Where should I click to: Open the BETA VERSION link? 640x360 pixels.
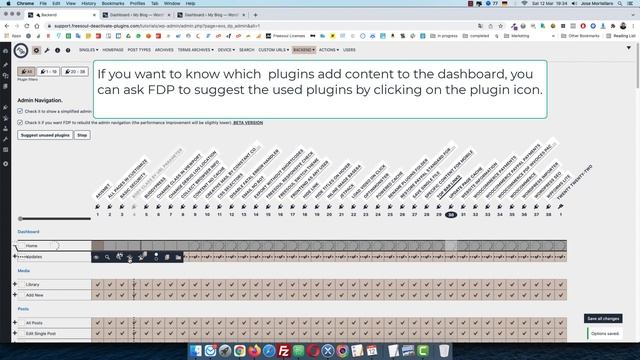coord(248,122)
